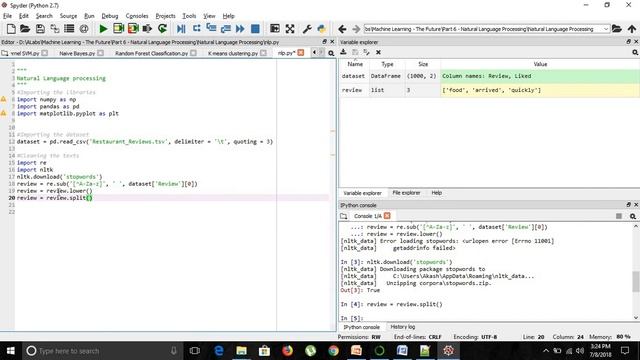Create a new file from the toolbar
Image resolution: width=640 pixels, height=360 pixels.
[11, 29]
